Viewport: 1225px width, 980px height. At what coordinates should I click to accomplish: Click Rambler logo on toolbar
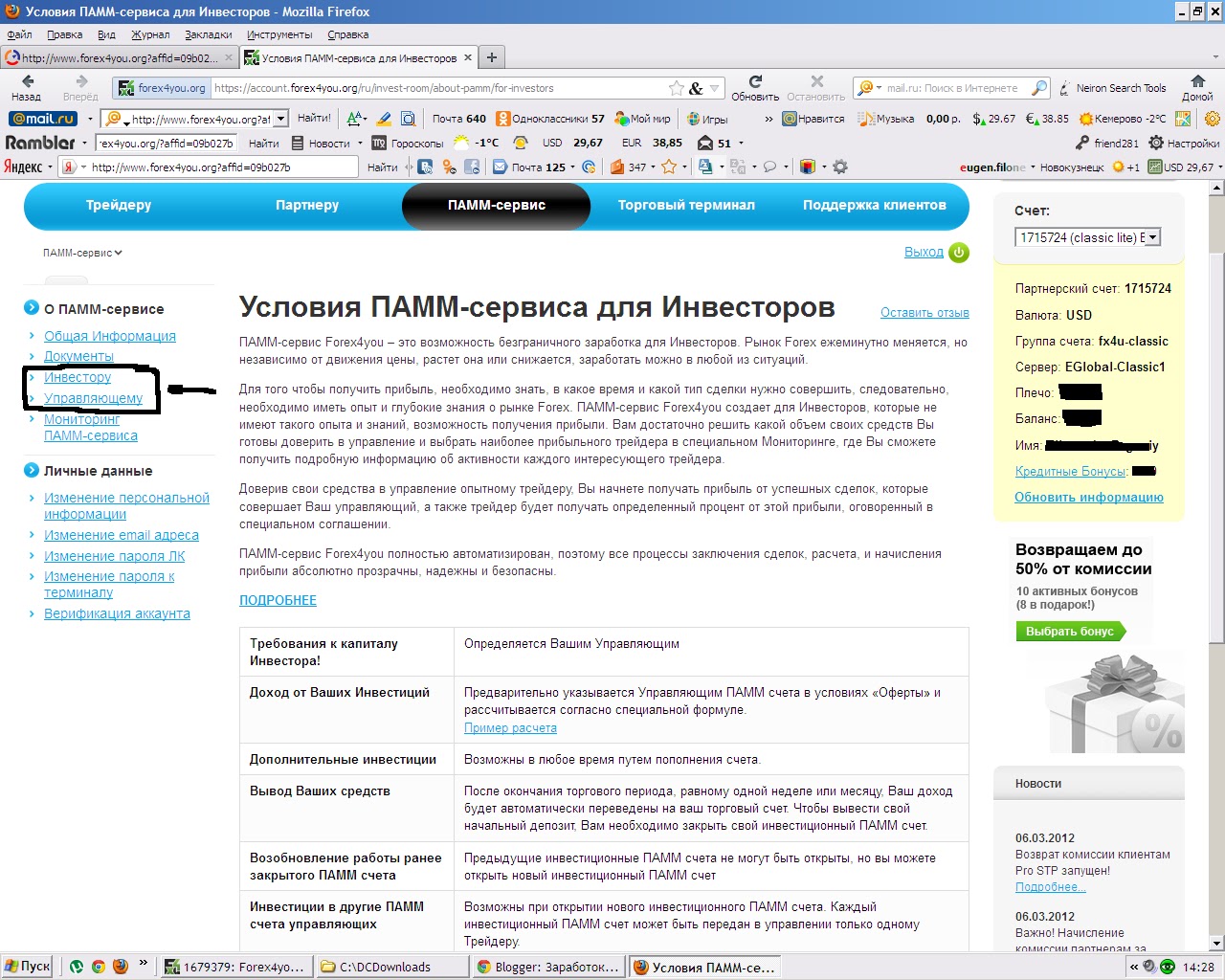click(40, 143)
